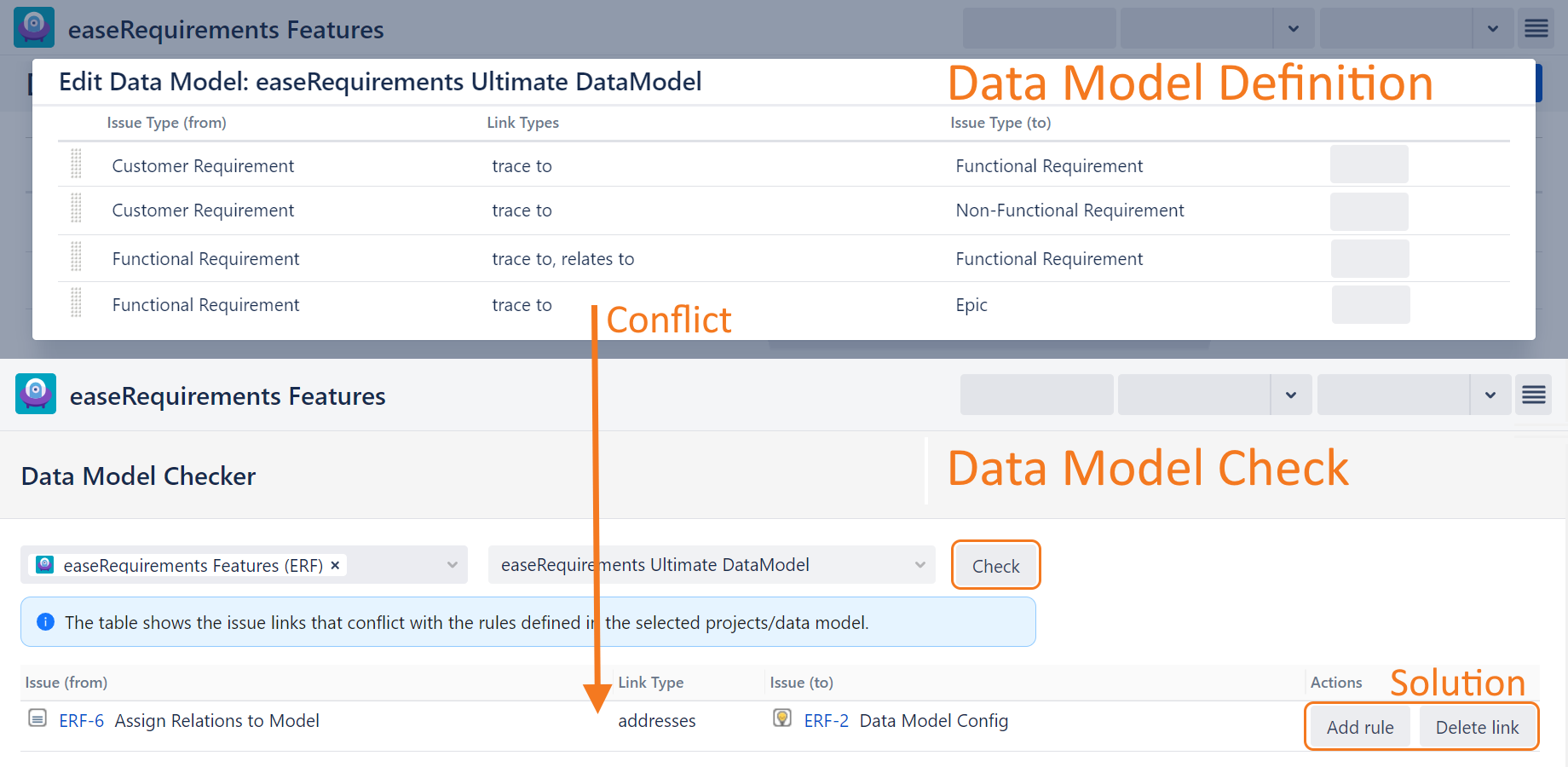Click Add rule for the conflict
1568x767 pixels.
[x=1359, y=727]
